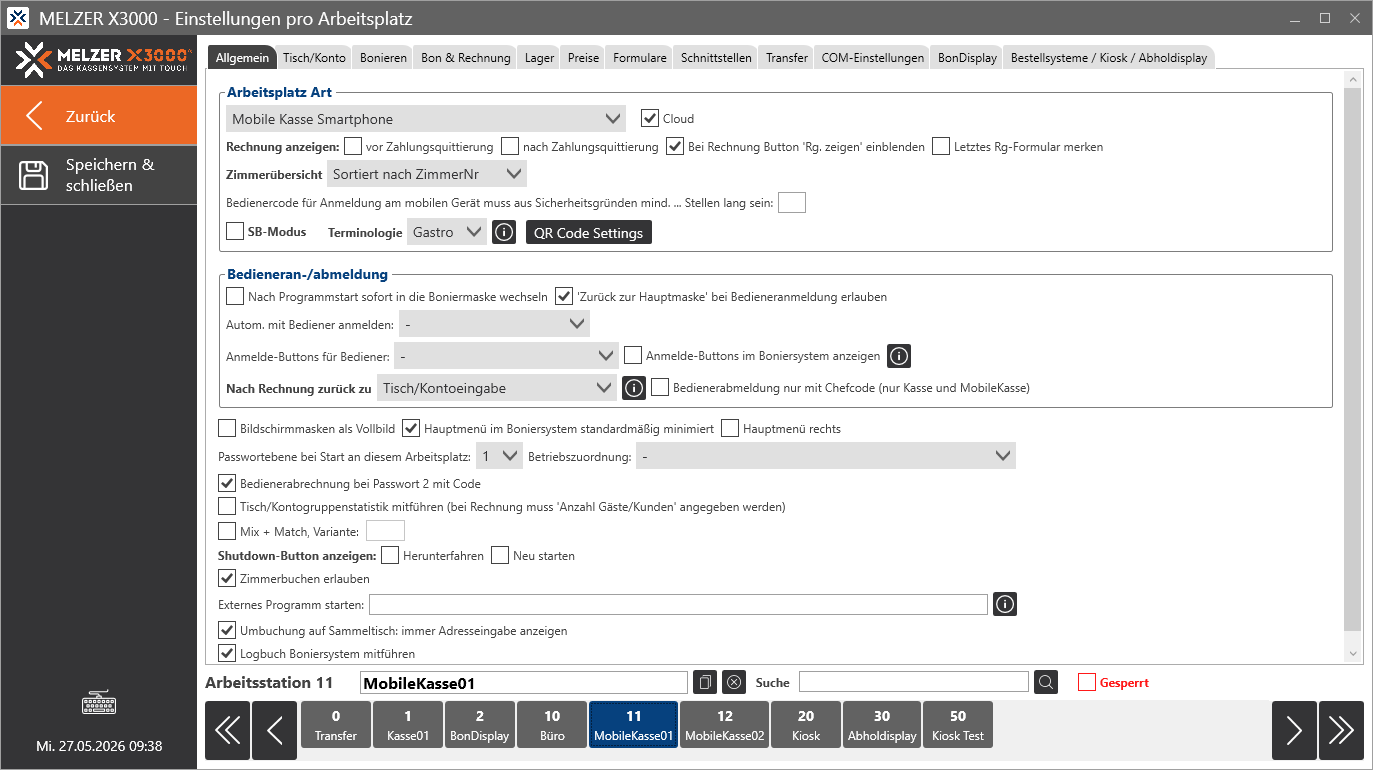This screenshot has height=770, width=1373.
Task: Click the Suche search input field
Action: tap(914, 682)
